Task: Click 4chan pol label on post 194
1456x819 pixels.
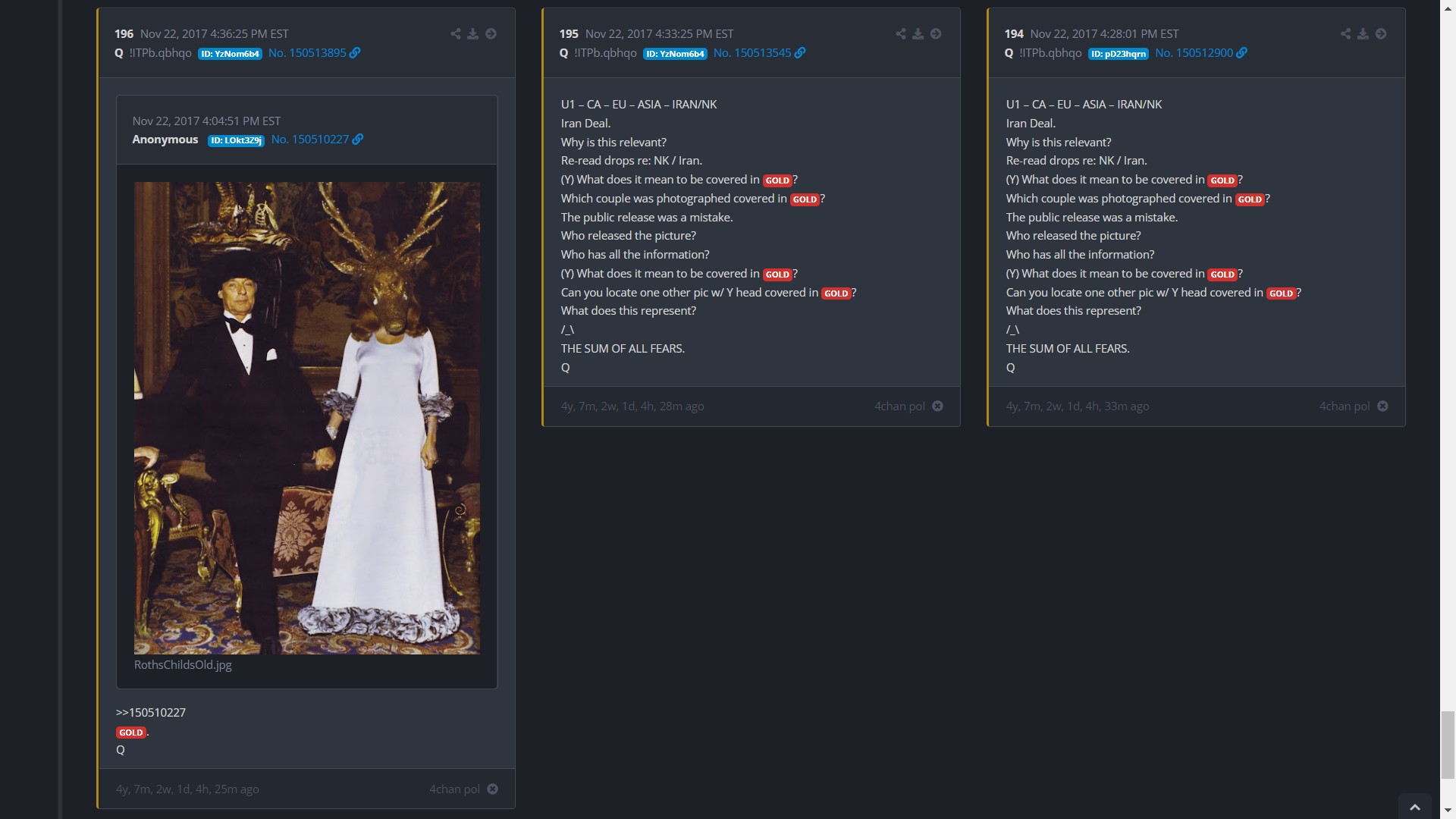Action: (x=1345, y=406)
